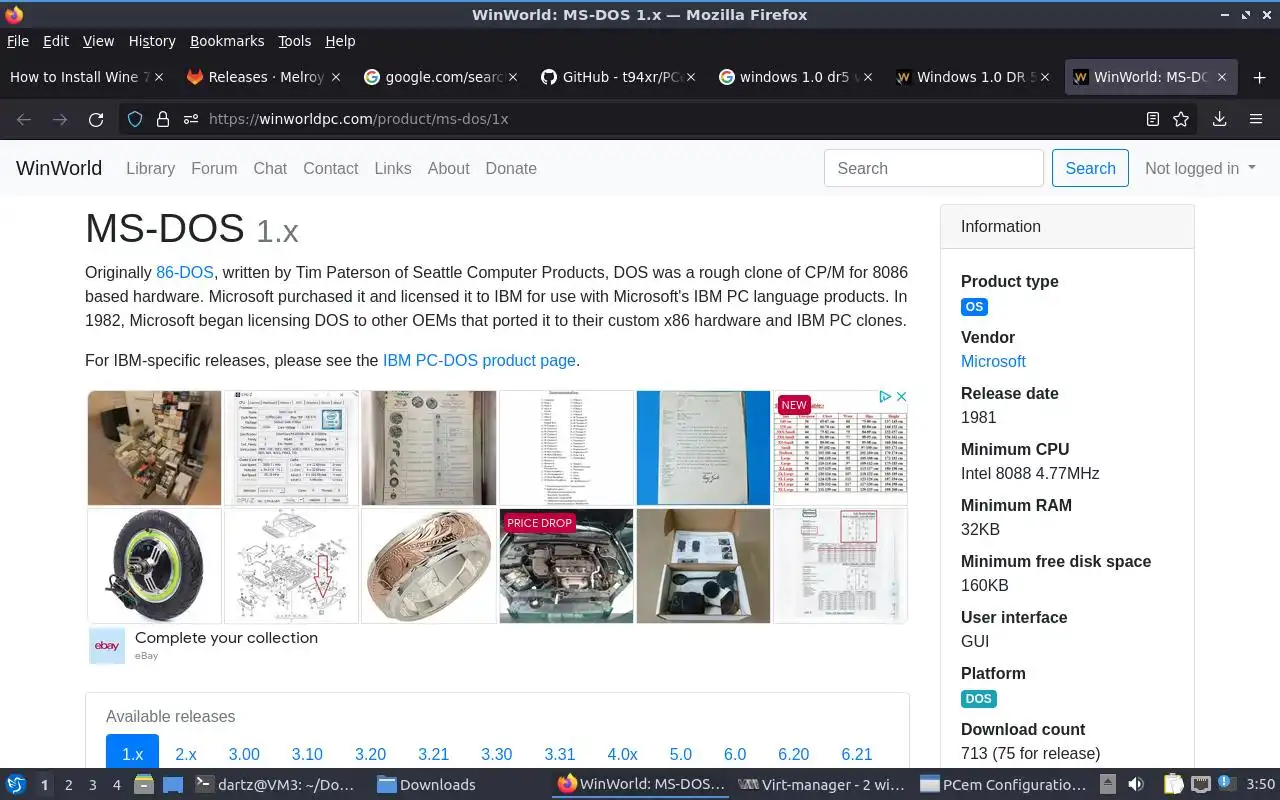
Task: Close the WinWorld MS-DOS tab
Action: (x=1223, y=77)
